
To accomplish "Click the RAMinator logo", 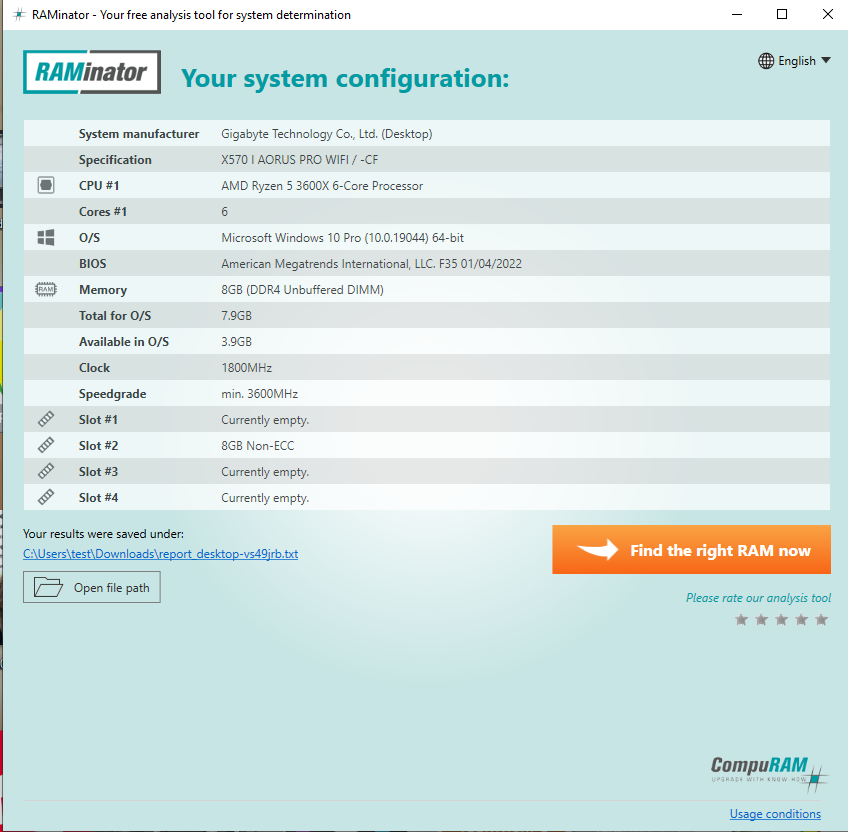I will point(92,72).
